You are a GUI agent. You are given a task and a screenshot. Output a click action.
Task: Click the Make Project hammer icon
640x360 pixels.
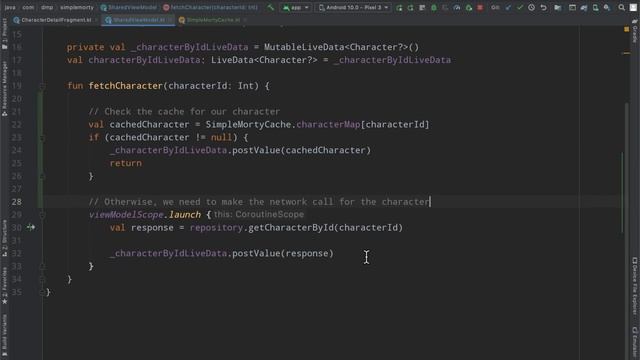tap(271, 7)
